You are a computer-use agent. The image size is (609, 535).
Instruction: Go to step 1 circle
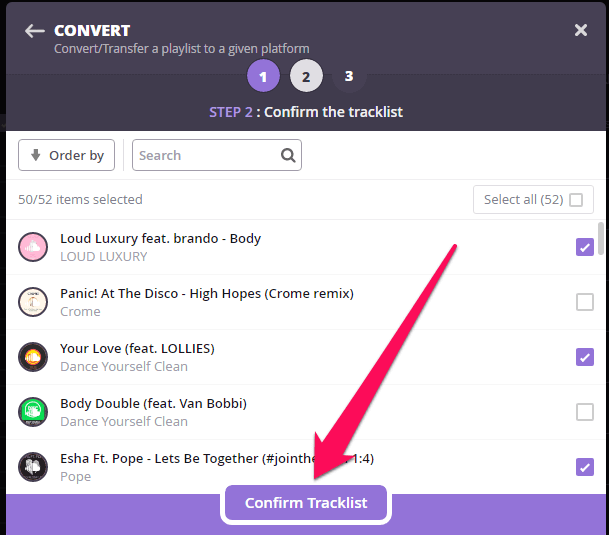(263, 76)
